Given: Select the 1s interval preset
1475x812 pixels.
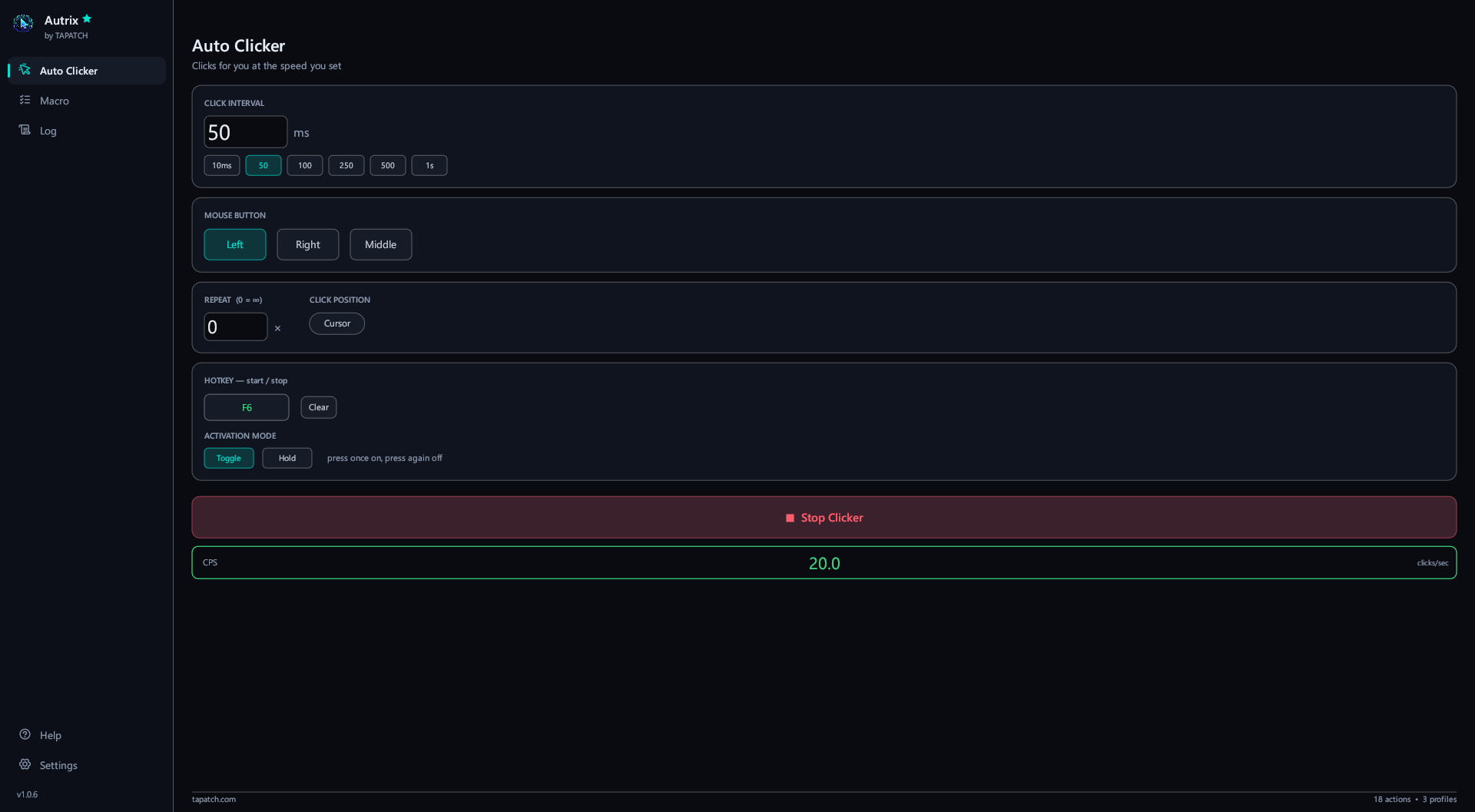Looking at the screenshot, I should 429,165.
